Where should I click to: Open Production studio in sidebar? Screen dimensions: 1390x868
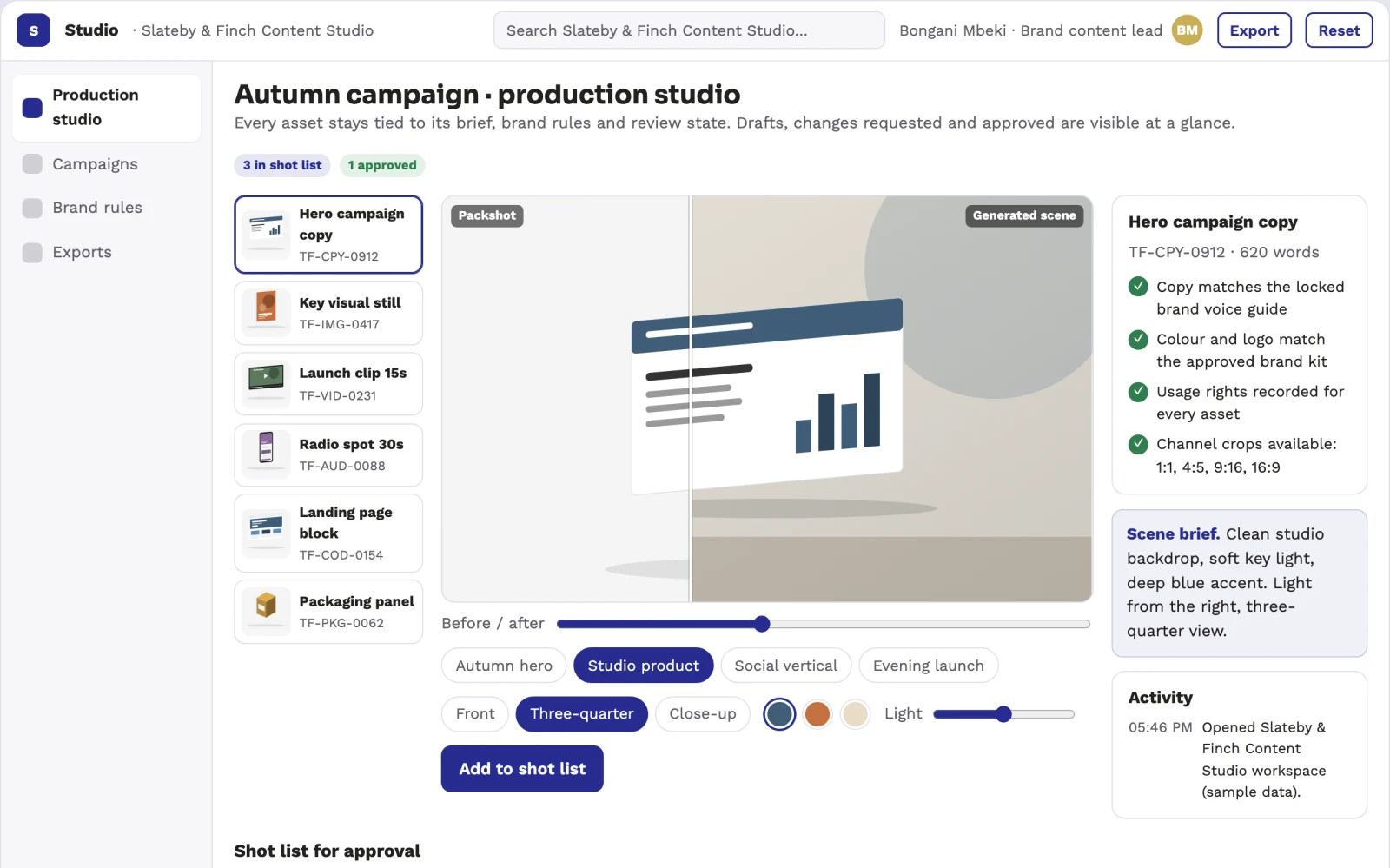[x=106, y=108]
